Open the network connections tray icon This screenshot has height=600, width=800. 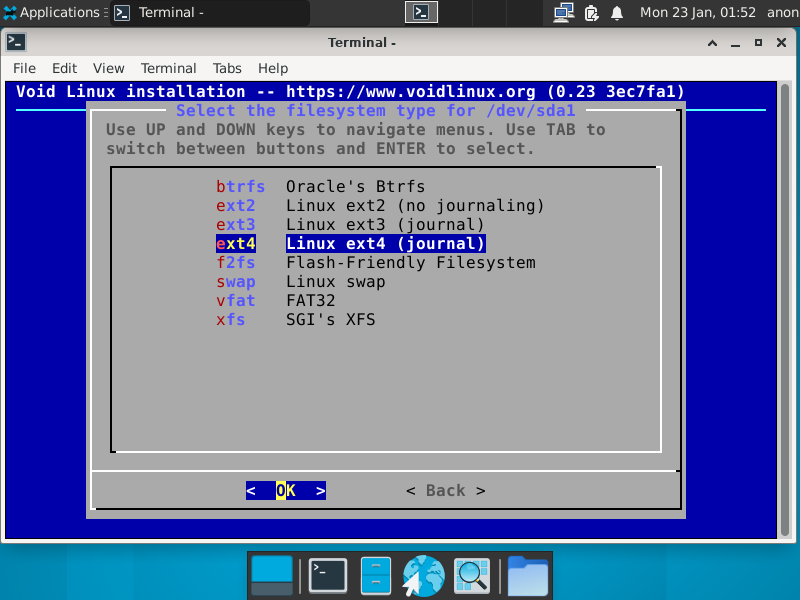564,12
